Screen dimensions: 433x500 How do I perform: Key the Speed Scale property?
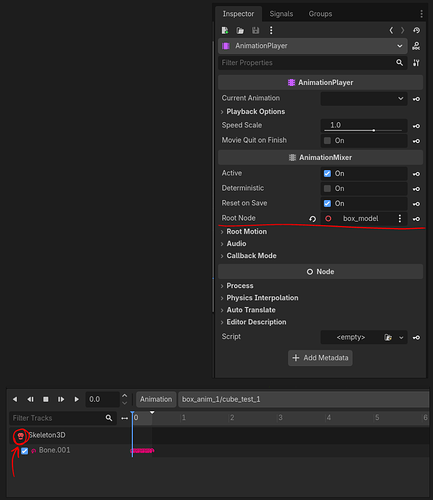[416, 126]
